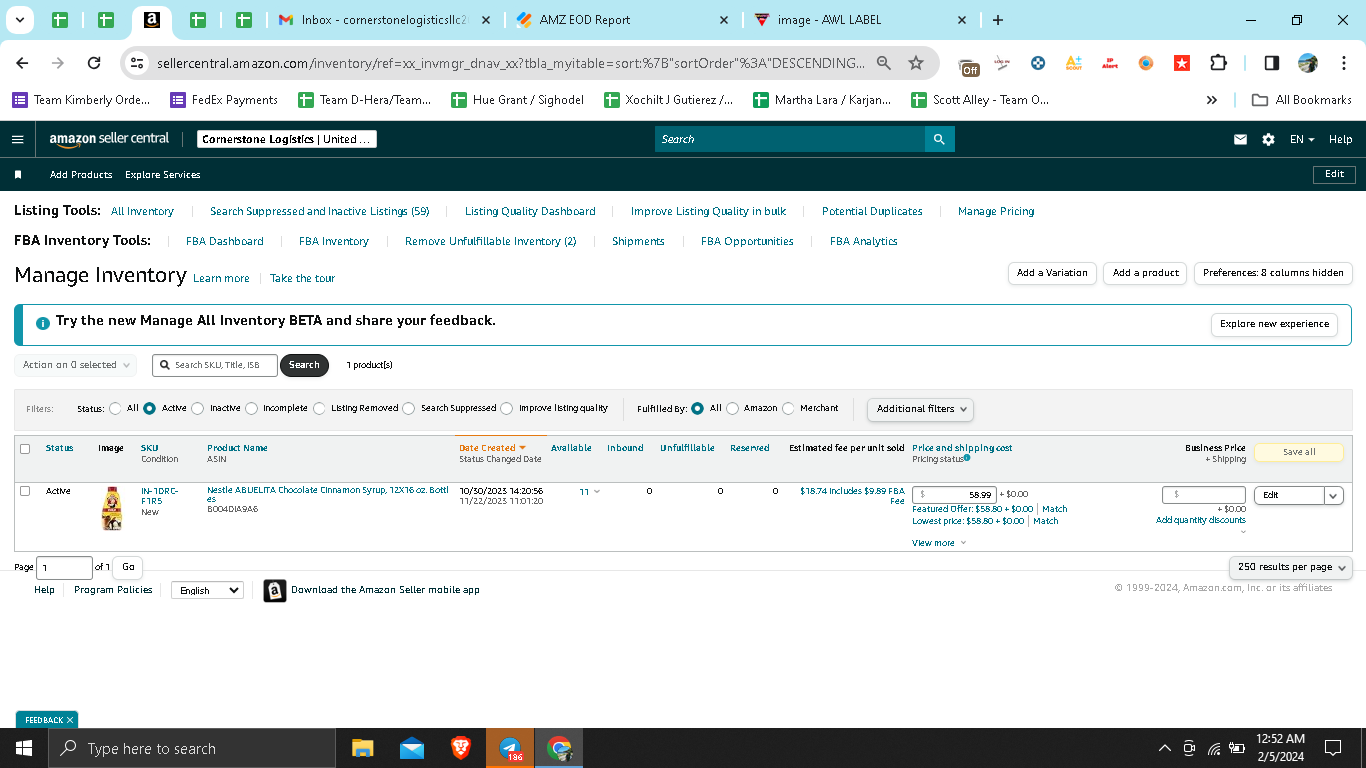
Task: Switch to the AMZ EOD Report tab
Action: 624,20
